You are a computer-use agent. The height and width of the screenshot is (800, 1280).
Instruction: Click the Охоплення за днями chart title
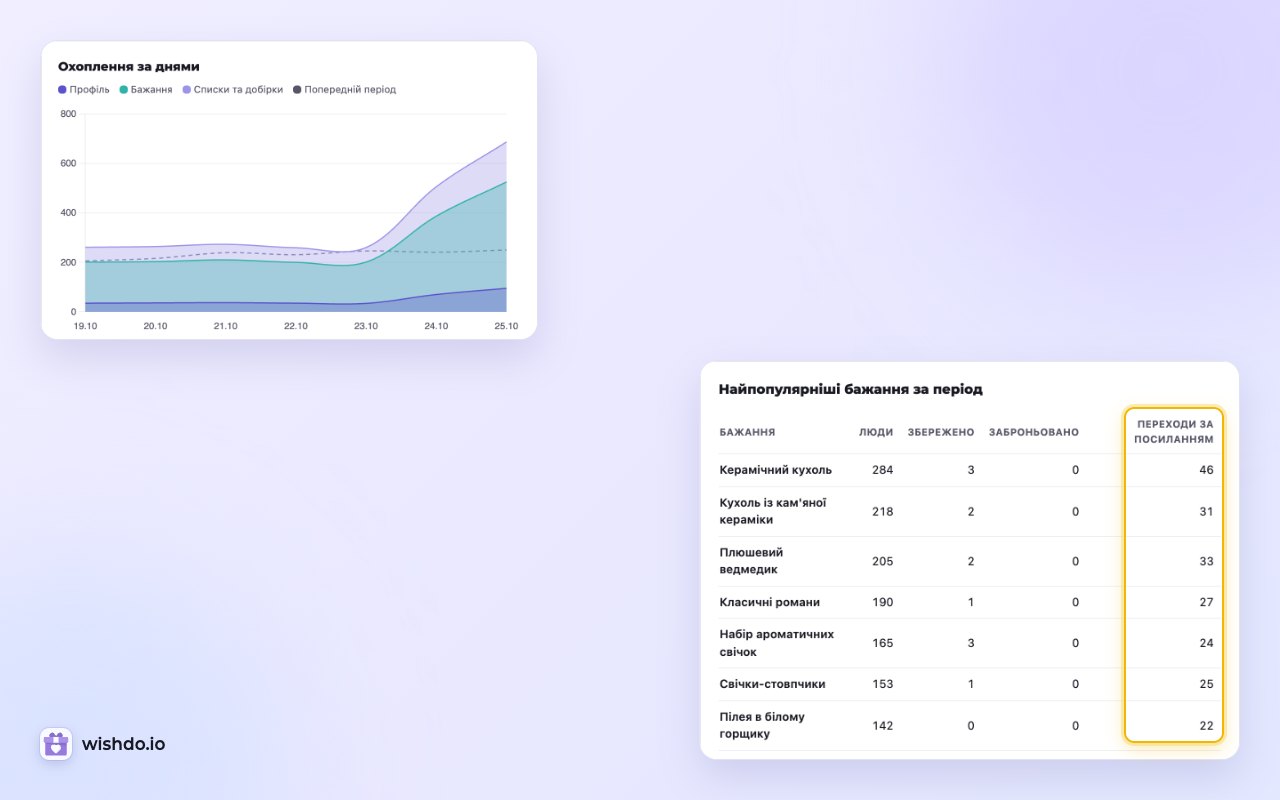click(x=129, y=66)
